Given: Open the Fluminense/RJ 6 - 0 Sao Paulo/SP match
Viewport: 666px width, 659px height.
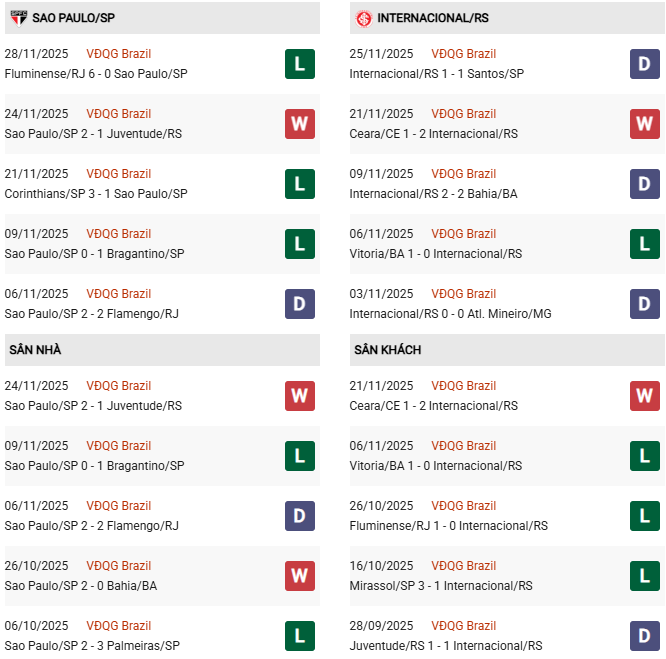Looking at the screenshot, I should click(96, 74).
